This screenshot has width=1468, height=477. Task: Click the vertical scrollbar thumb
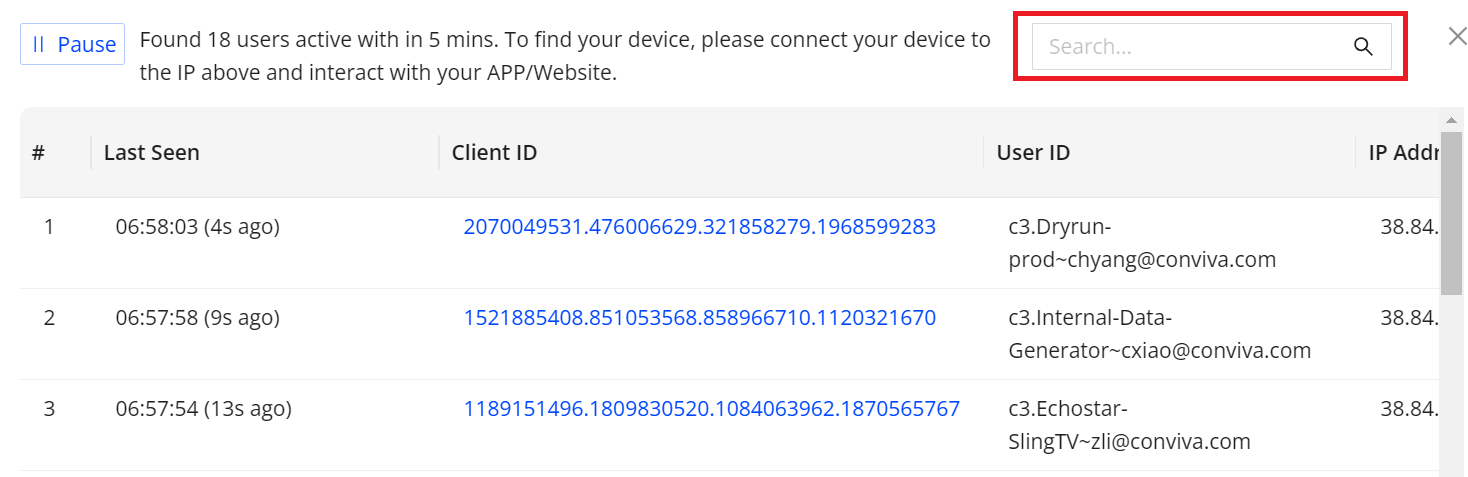(x=1451, y=212)
